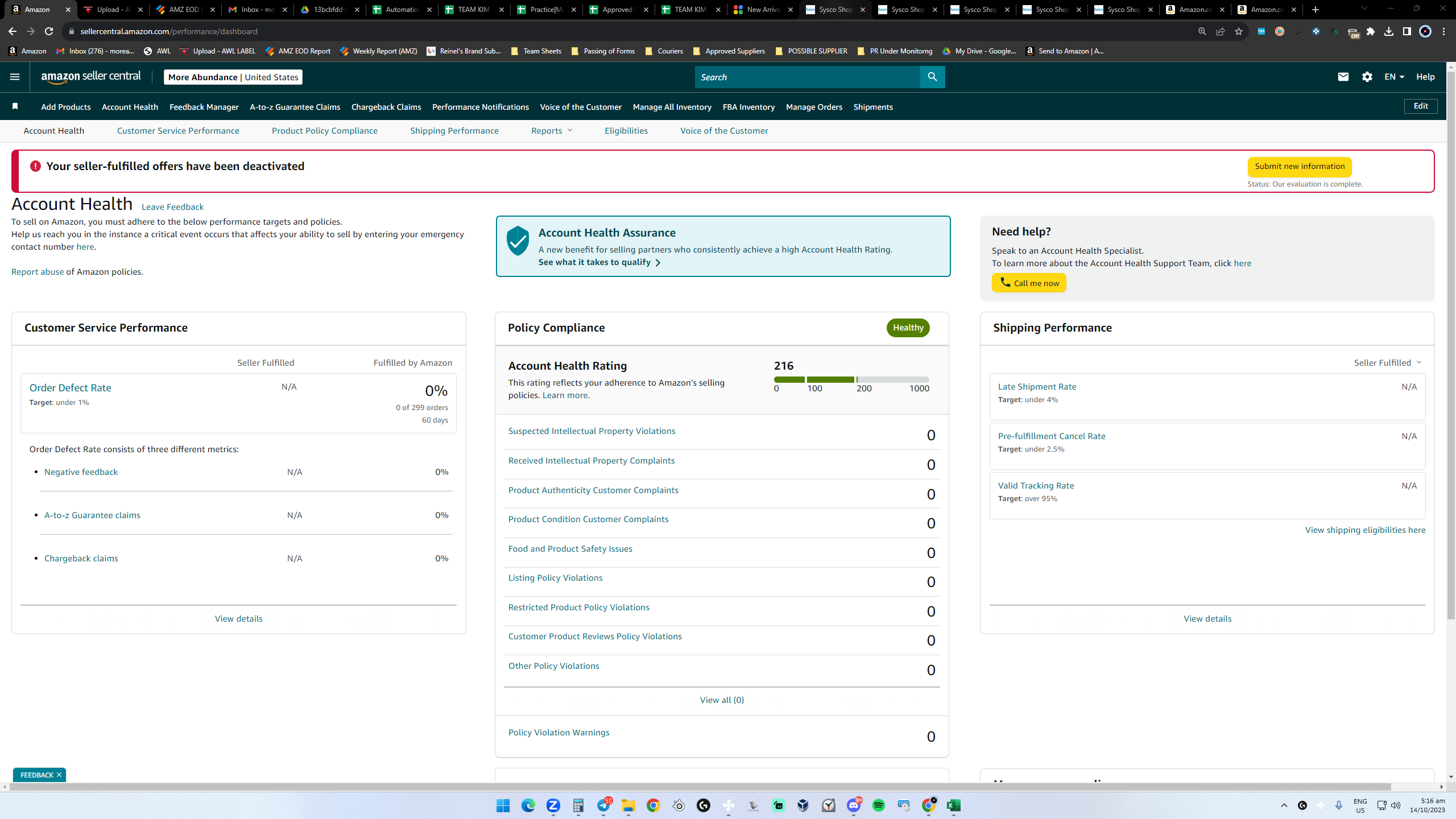Open a new browser tab
Image resolution: width=1456 pixels, height=819 pixels.
(1315, 10)
